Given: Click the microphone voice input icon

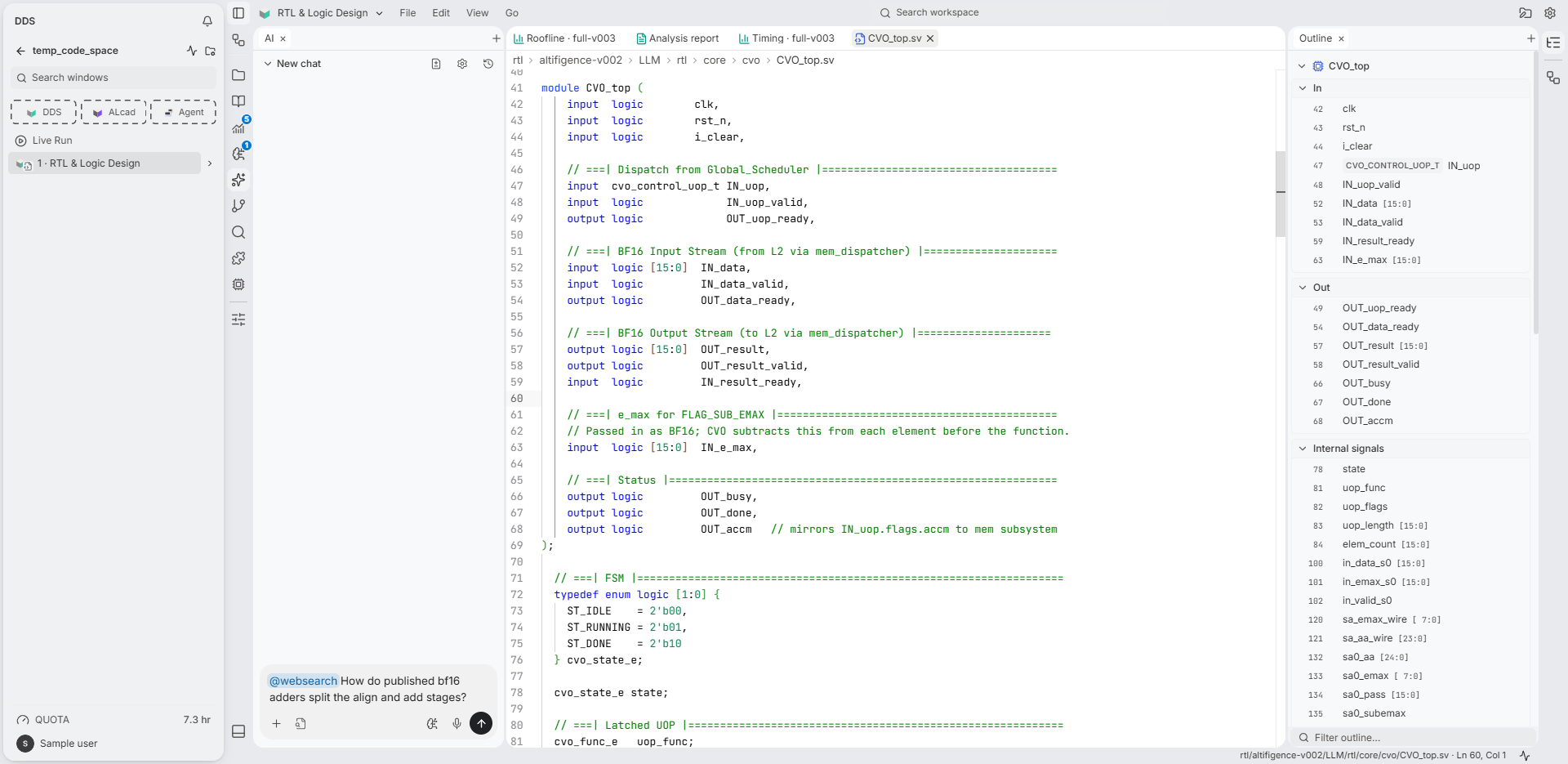Looking at the screenshot, I should 457,723.
